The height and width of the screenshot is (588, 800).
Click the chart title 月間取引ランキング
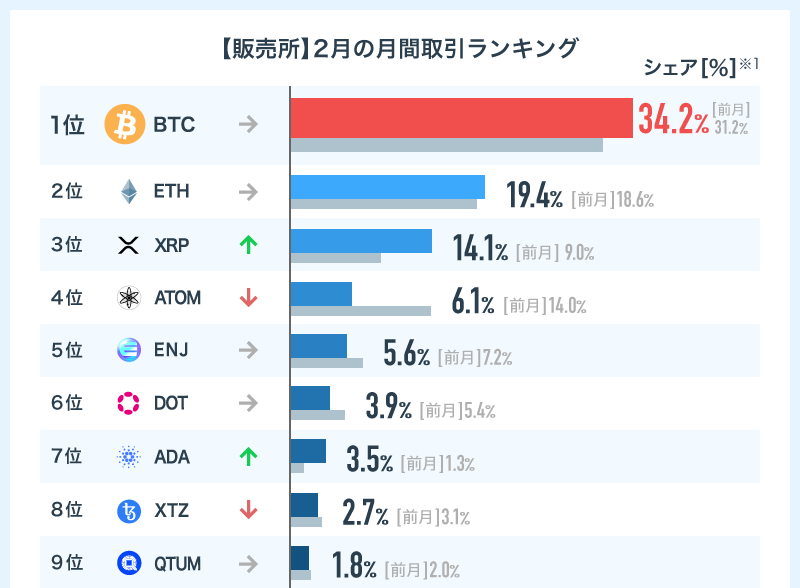[x=399, y=48]
